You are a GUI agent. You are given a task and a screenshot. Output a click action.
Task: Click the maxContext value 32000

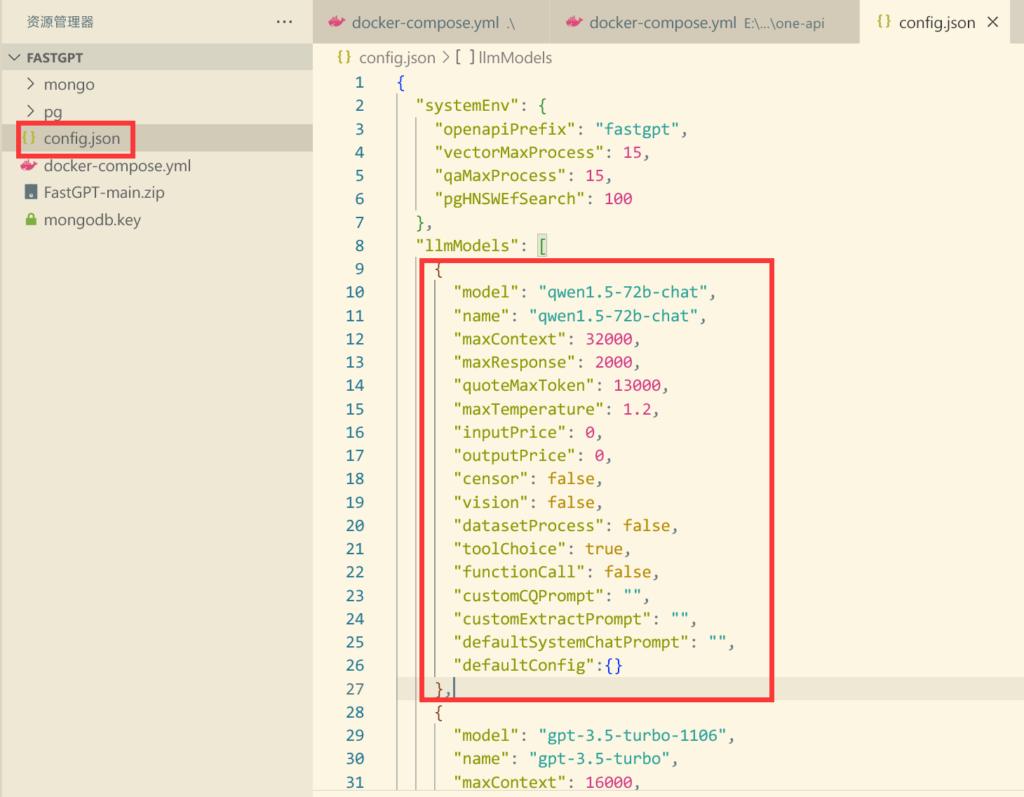coord(609,339)
